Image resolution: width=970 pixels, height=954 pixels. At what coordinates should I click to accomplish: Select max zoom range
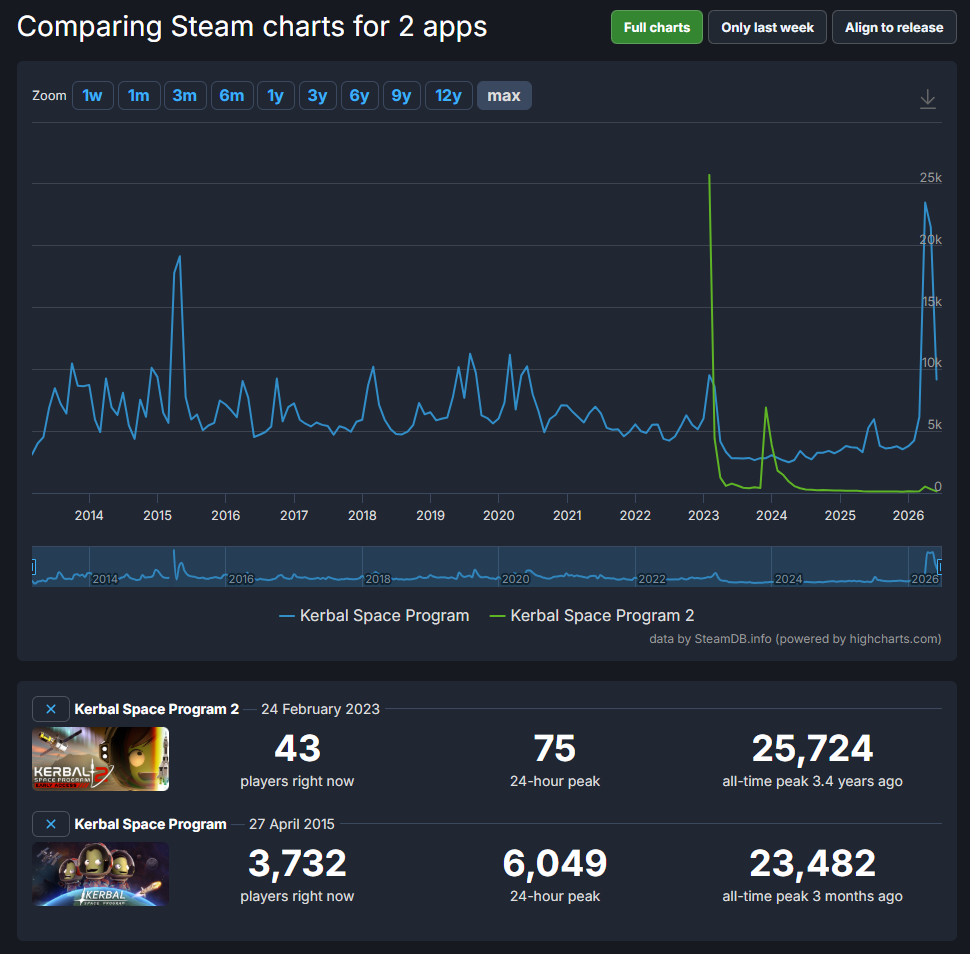(504, 95)
